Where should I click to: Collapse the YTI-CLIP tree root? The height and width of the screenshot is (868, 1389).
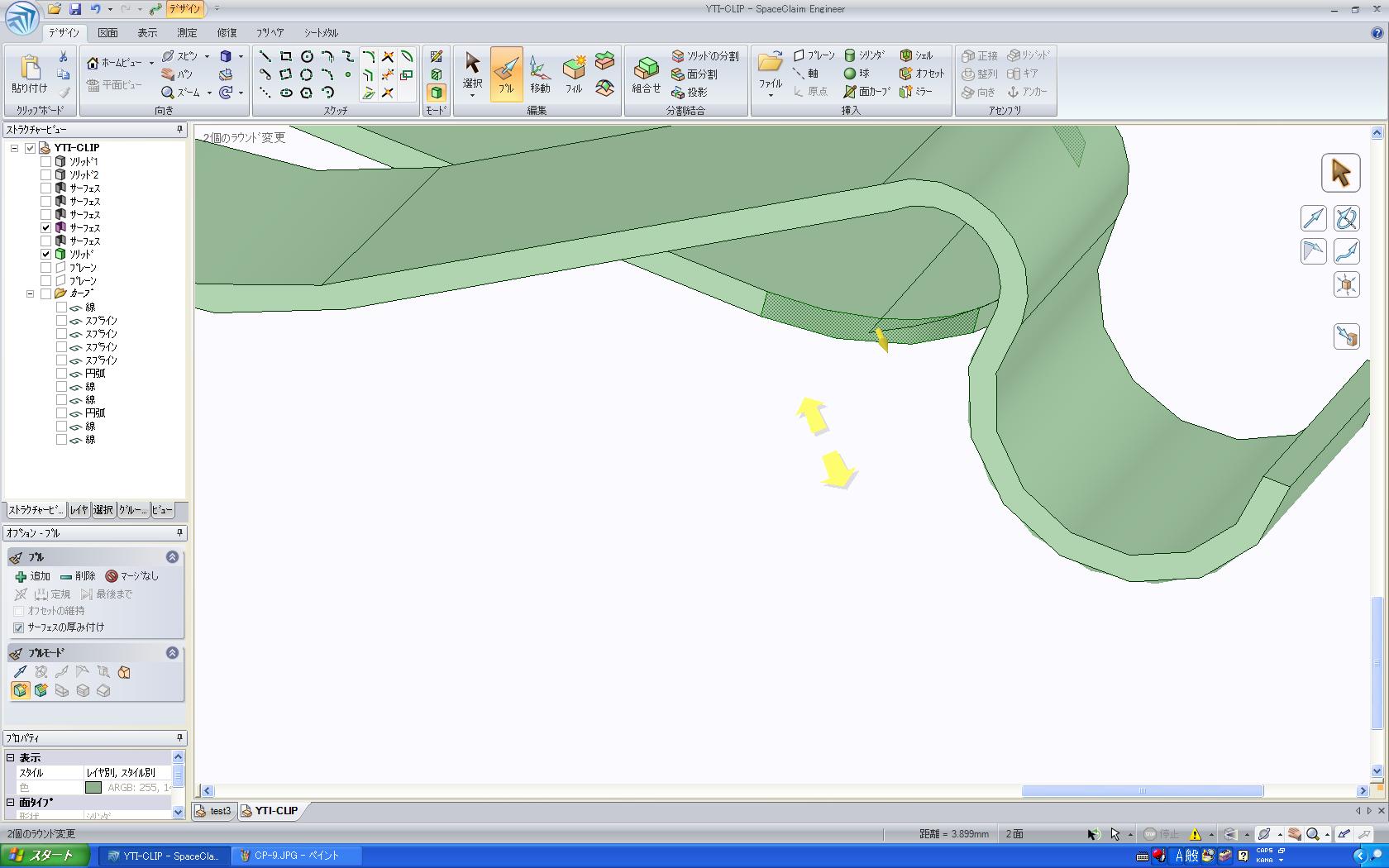(14, 148)
